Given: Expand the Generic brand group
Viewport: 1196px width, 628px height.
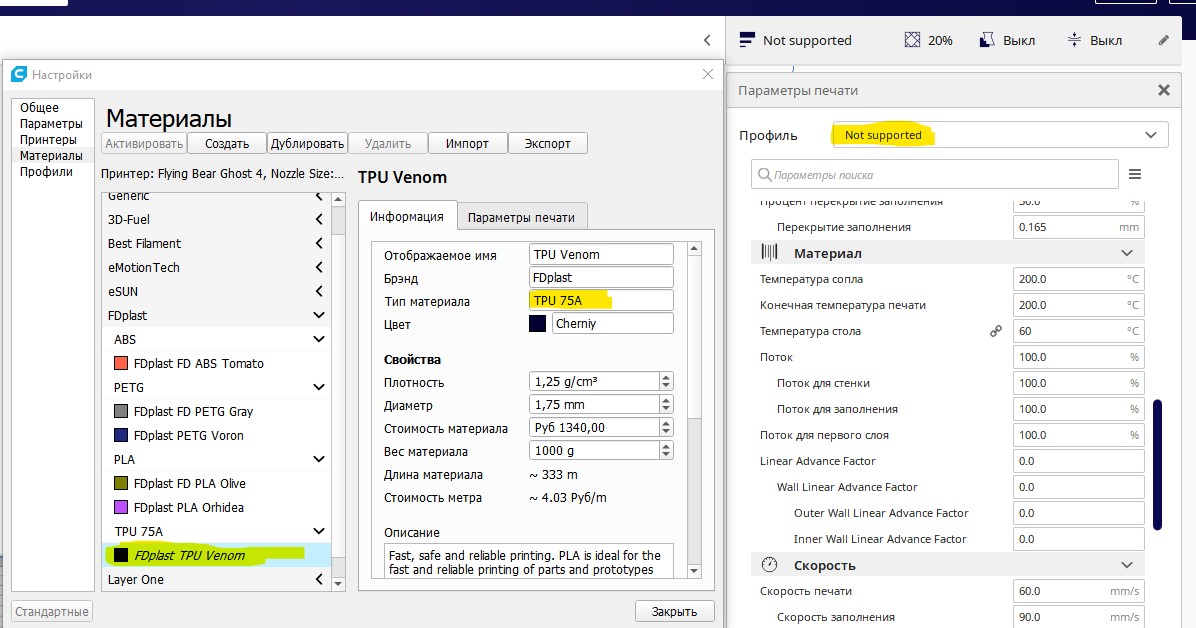Looking at the screenshot, I should pos(319,196).
